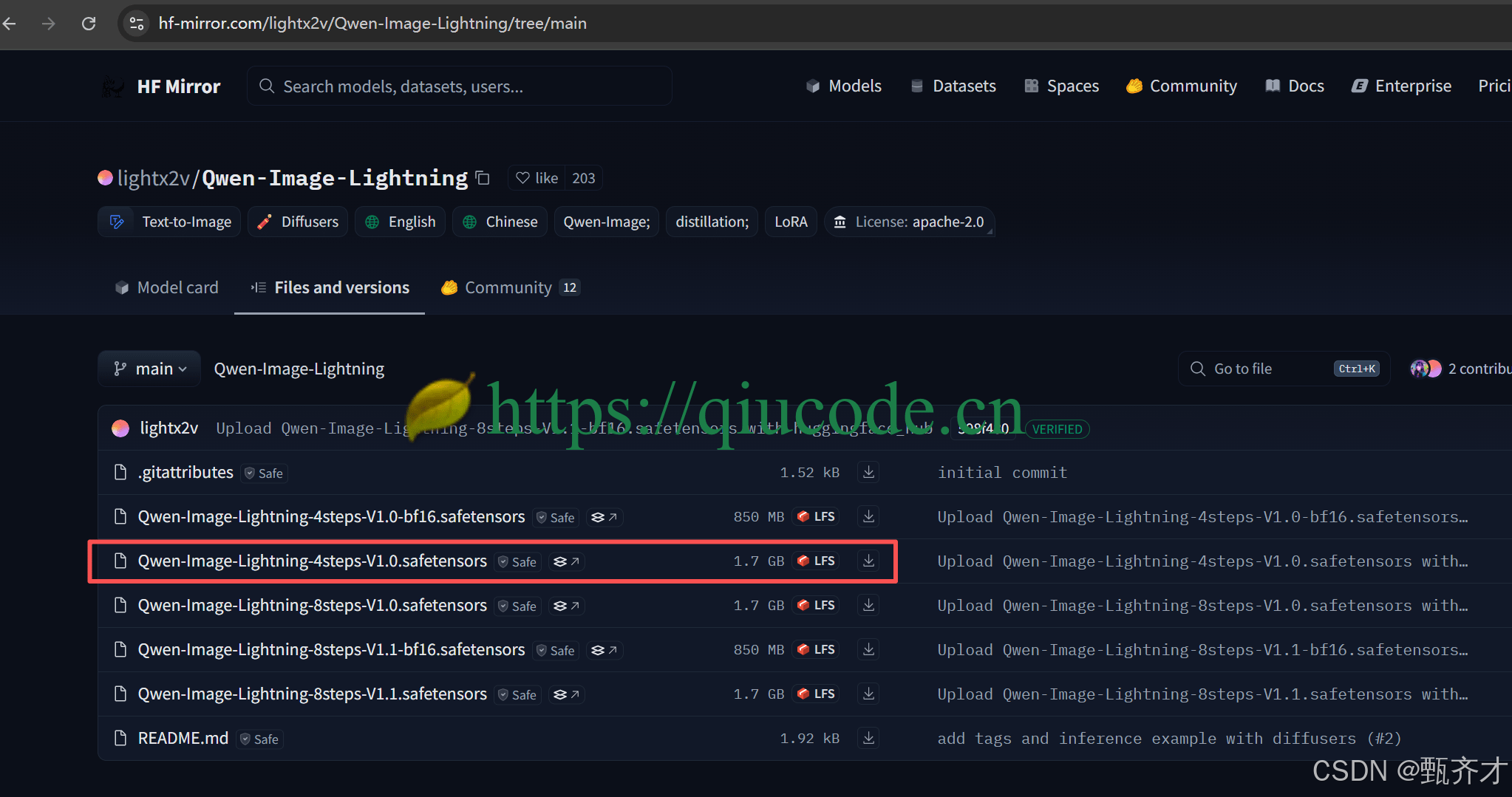
Task: Open the HF Mirror home logo
Action: coord(161,86)
